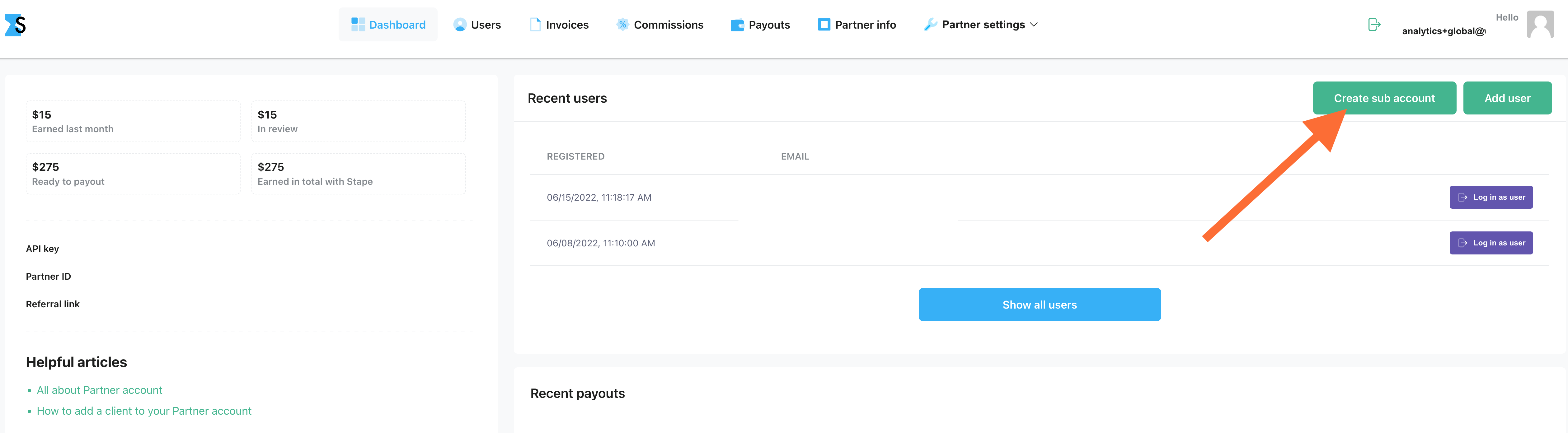Viewport: 1568px width, 433px height.
Task: Open How to add a client article
Action: point(144,411)
